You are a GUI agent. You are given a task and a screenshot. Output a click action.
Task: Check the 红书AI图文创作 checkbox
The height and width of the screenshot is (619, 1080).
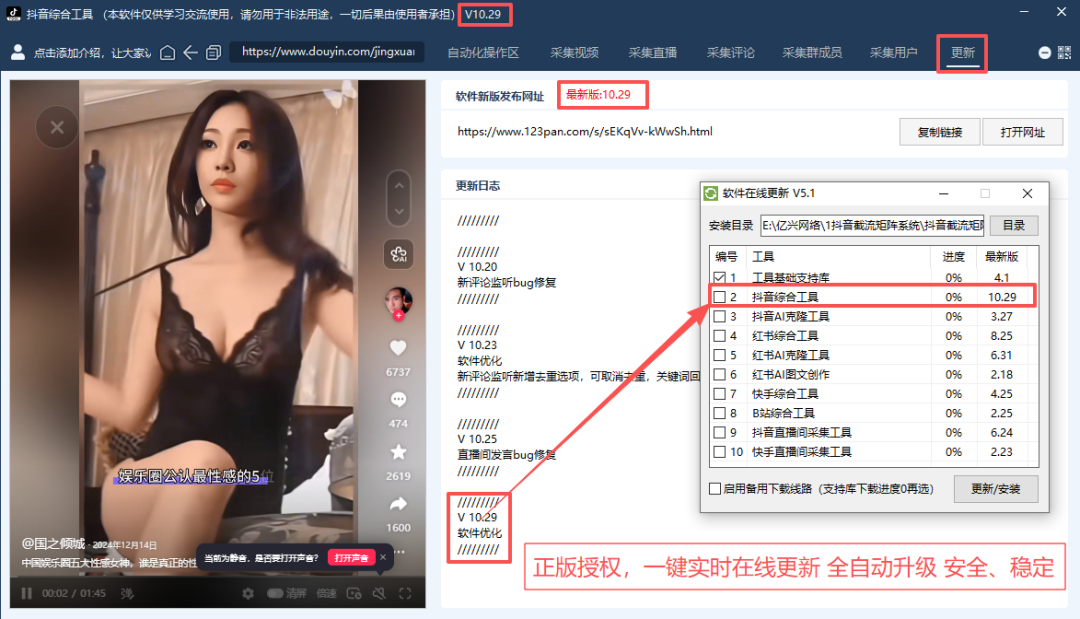(720, 374)
